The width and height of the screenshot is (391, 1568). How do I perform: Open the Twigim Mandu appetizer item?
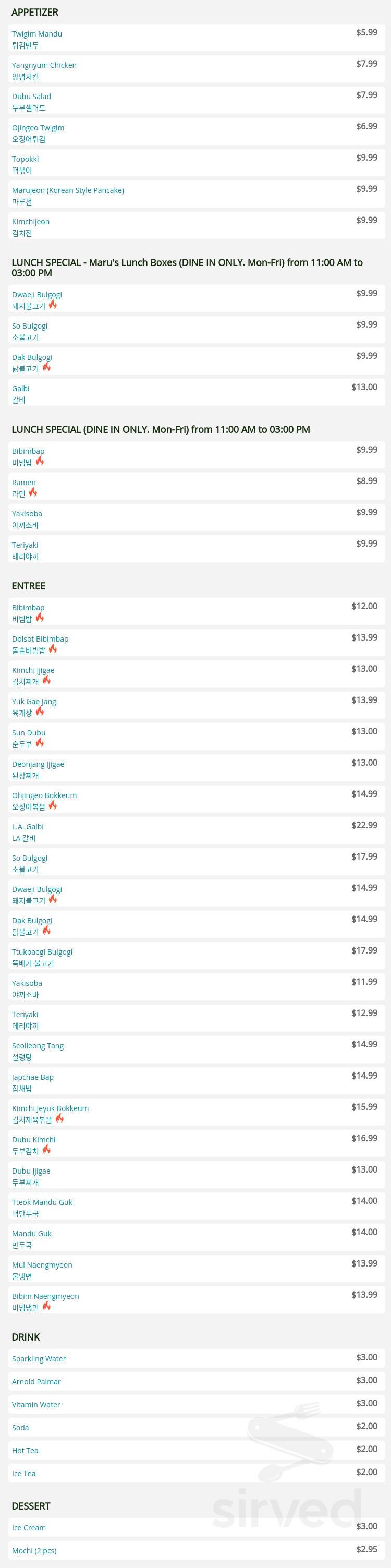(197, 38)
